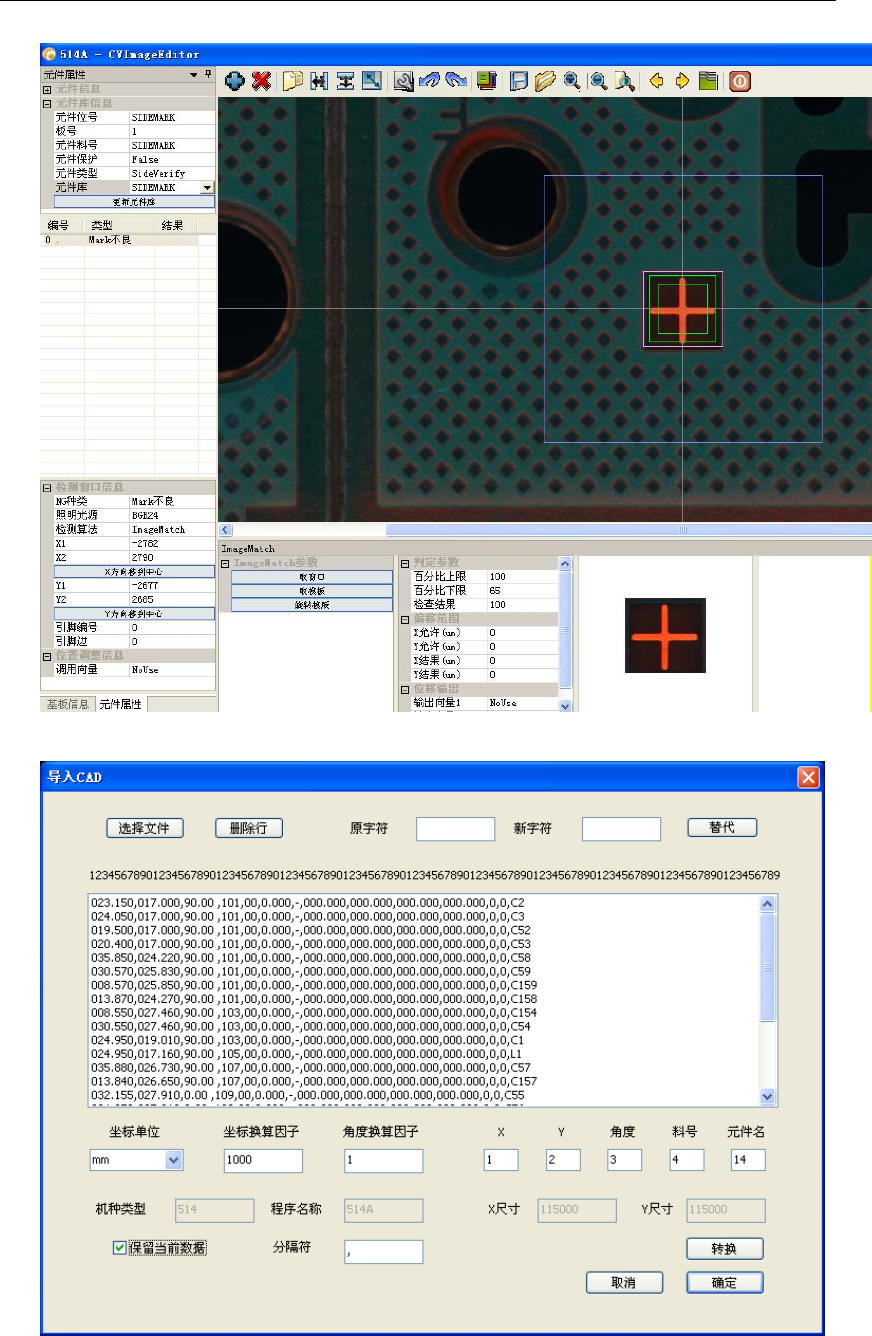Image resolution: width=872 pixels, height=1336 pixels.
Task: Switch to the 元件属性 tab
Action: pos(121,704)
